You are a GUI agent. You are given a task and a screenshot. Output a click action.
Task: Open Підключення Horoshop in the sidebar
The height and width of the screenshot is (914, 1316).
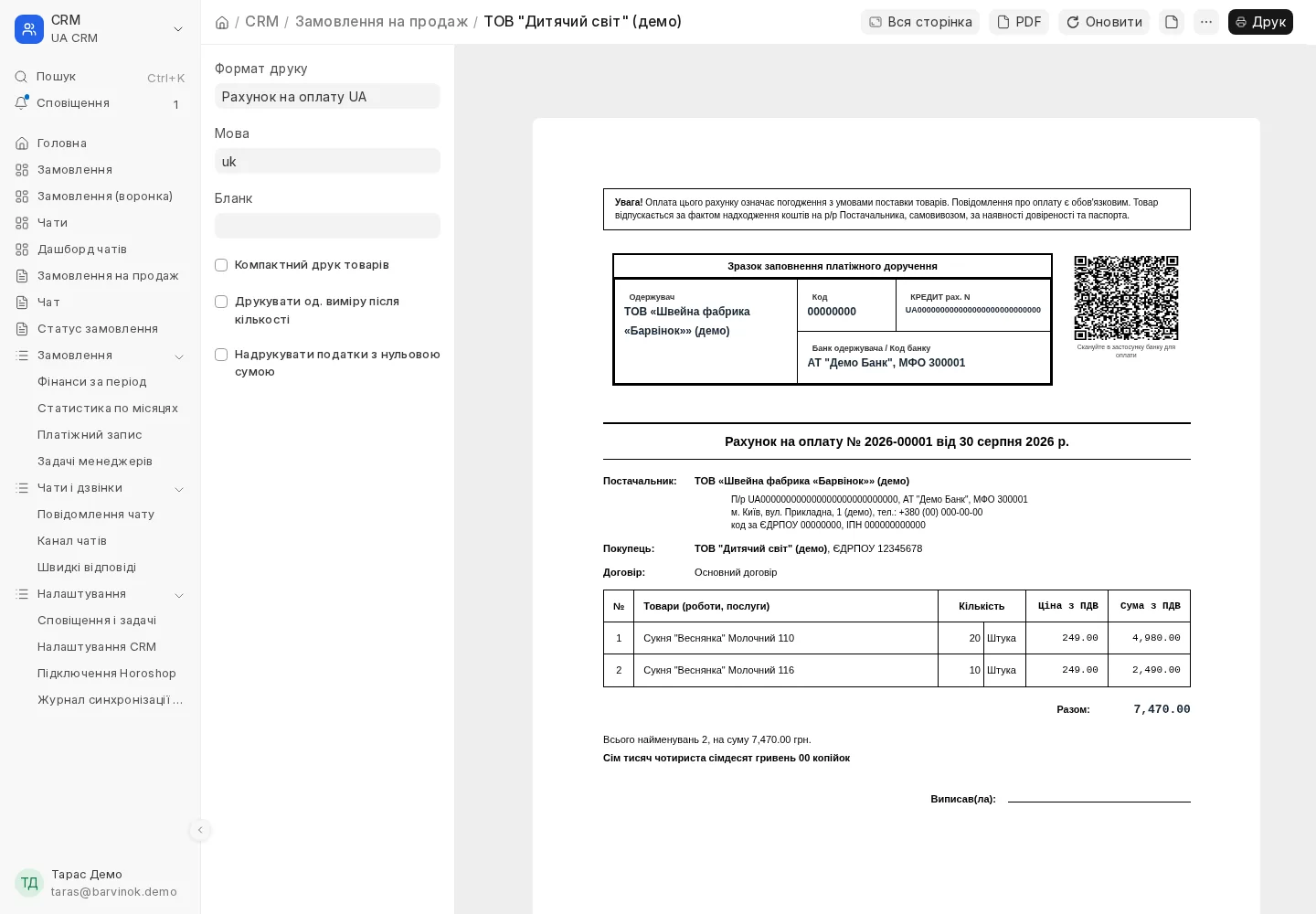pos(107,674)
